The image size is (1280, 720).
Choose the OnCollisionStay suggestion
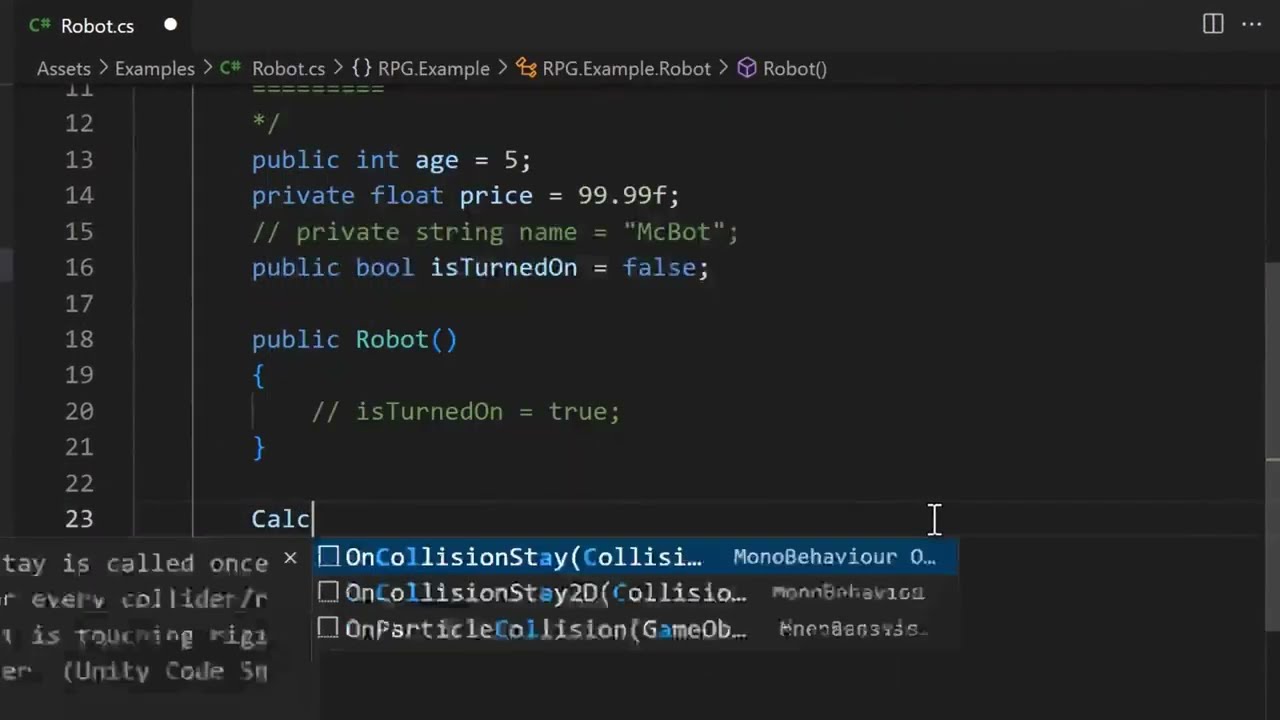tap(637, 557)
